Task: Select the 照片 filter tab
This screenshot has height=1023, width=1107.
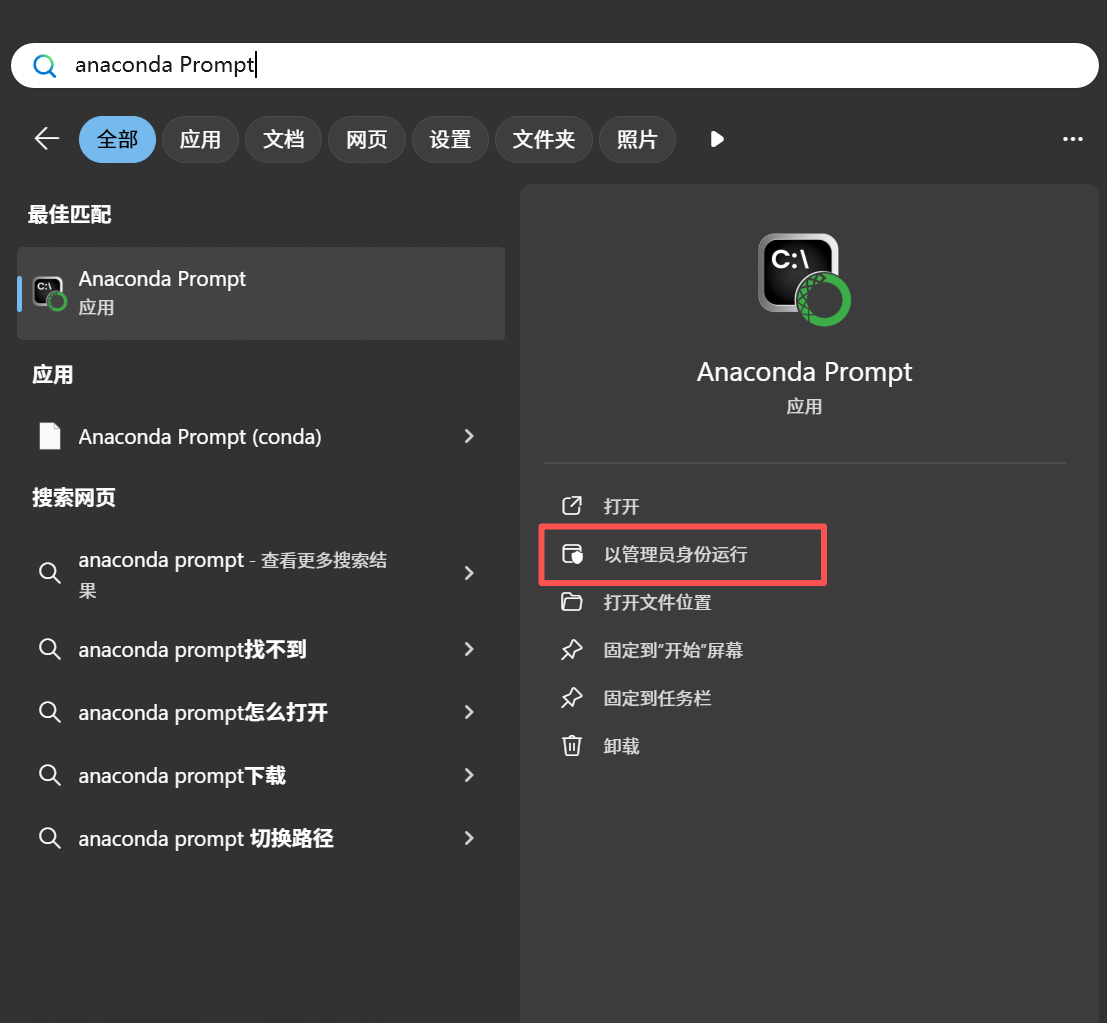Action: coord(638,139)
